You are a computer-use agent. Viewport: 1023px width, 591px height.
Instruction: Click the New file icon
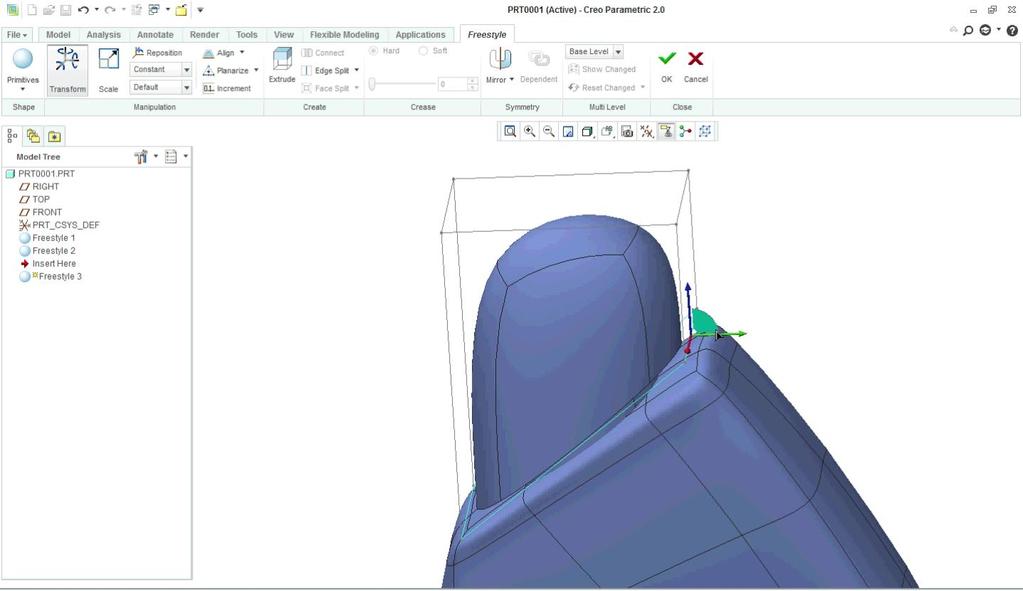(x=32, y=10)
